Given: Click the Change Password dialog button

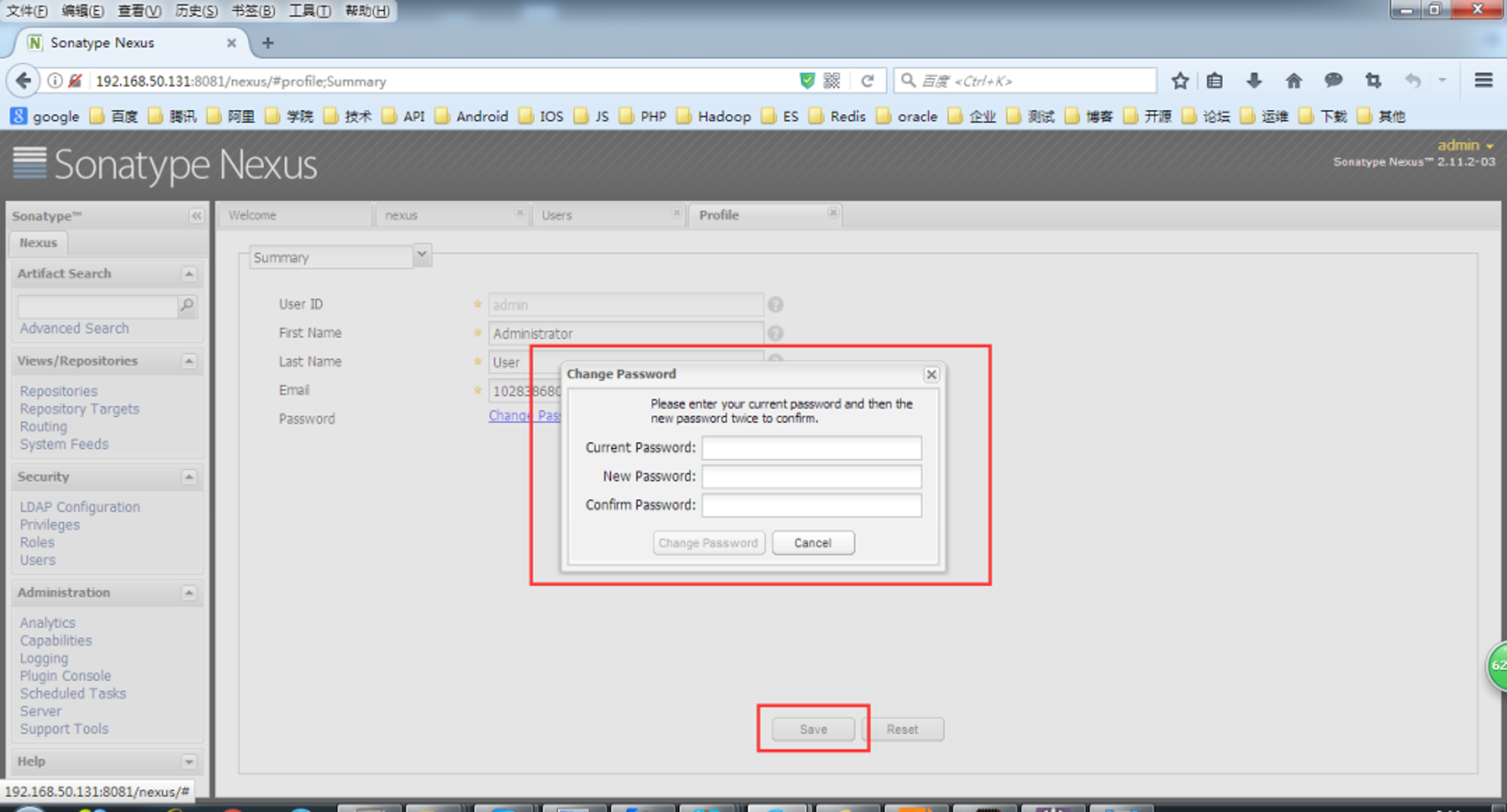Looking at the screenshot, I should 708,543.
